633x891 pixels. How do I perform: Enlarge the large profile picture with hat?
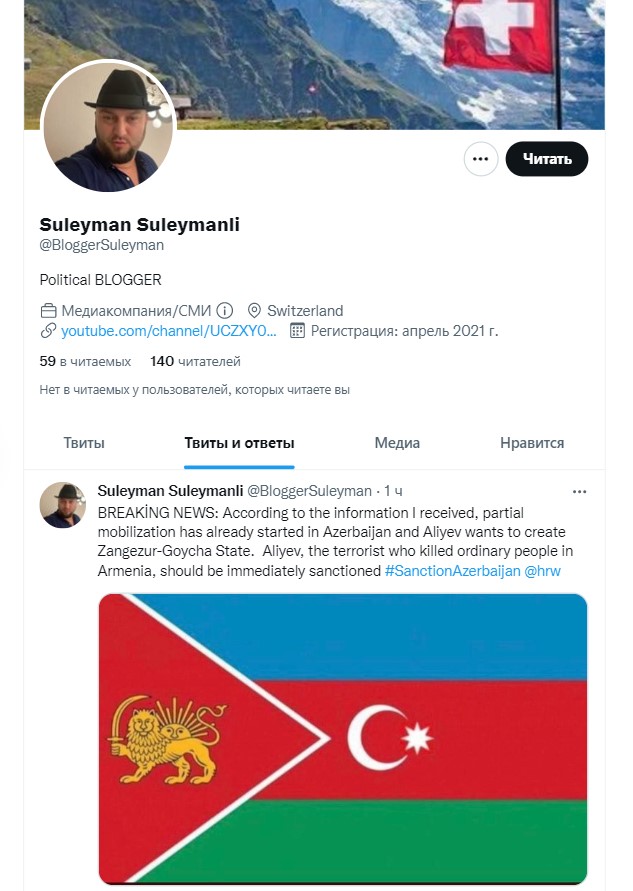point(108,126)
